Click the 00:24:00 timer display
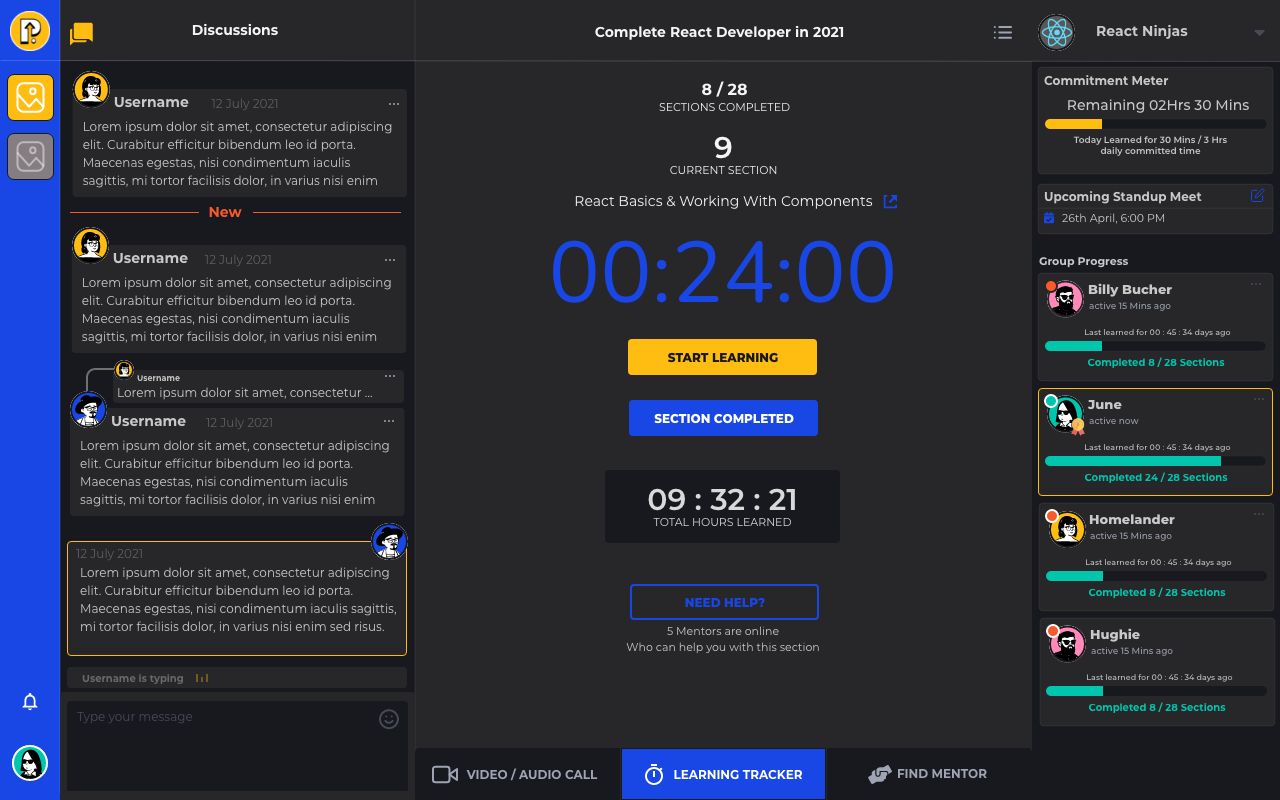This screenshot has width=1280, height=800. click(723, 272)
